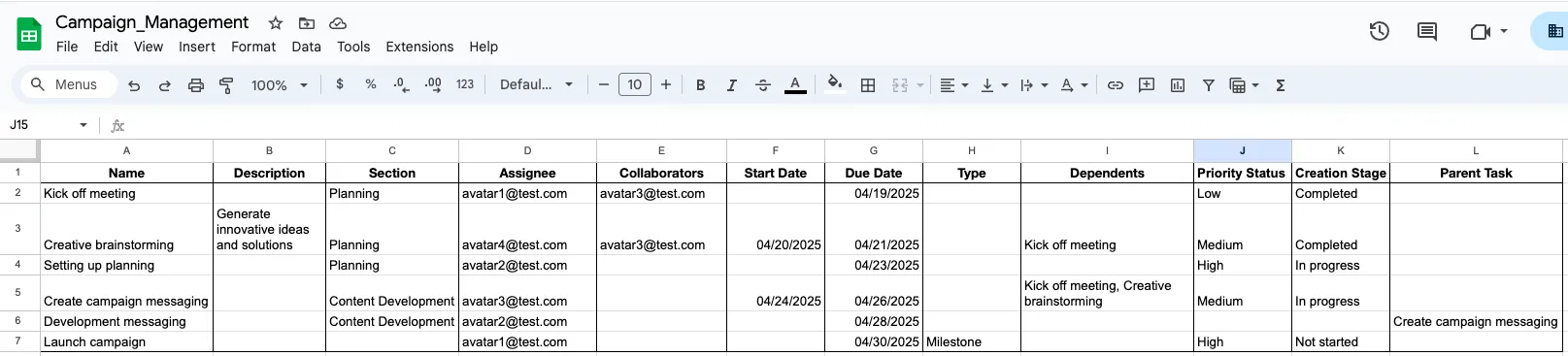Click the undo arrow icon
This screenshot has height=356, width=1568.
[x=134, y=85]
